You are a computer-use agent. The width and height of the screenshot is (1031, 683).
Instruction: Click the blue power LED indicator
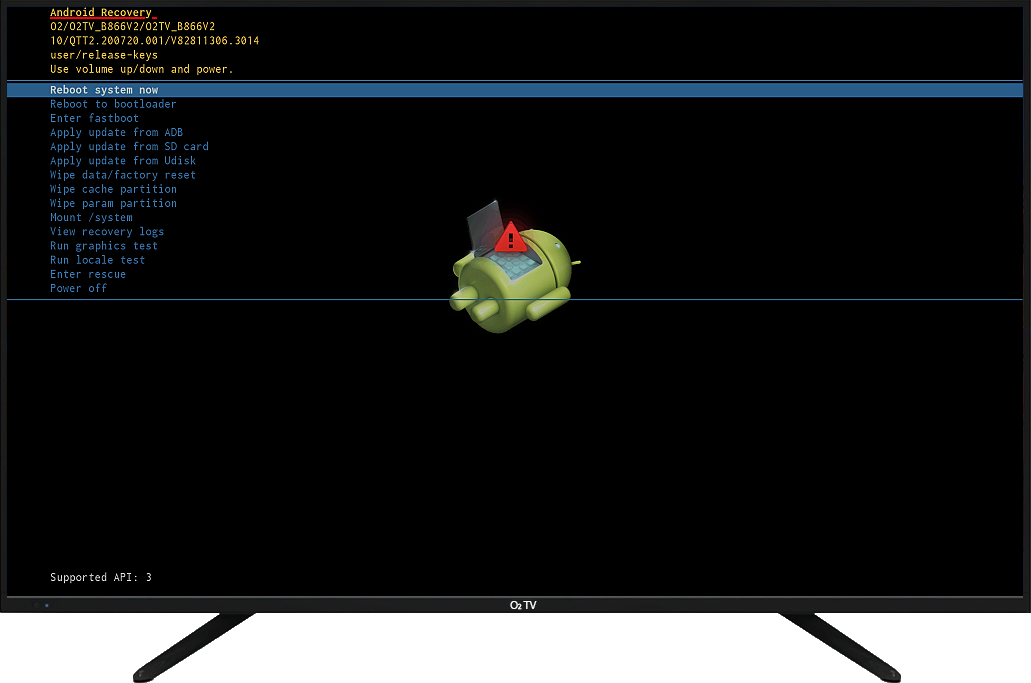pyautogui.click(x=47, y=605)
